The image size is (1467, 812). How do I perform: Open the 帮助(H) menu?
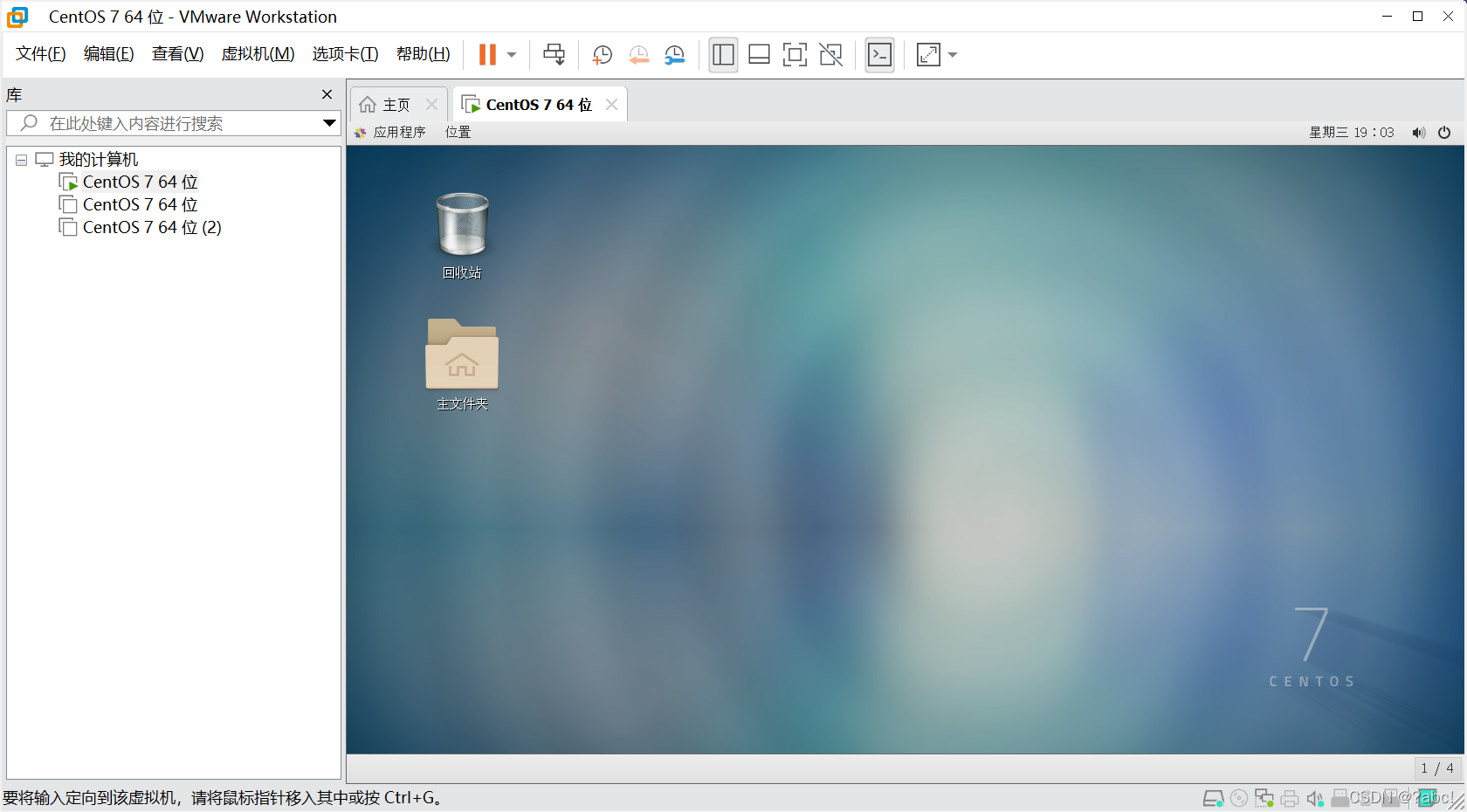[423, 54]
